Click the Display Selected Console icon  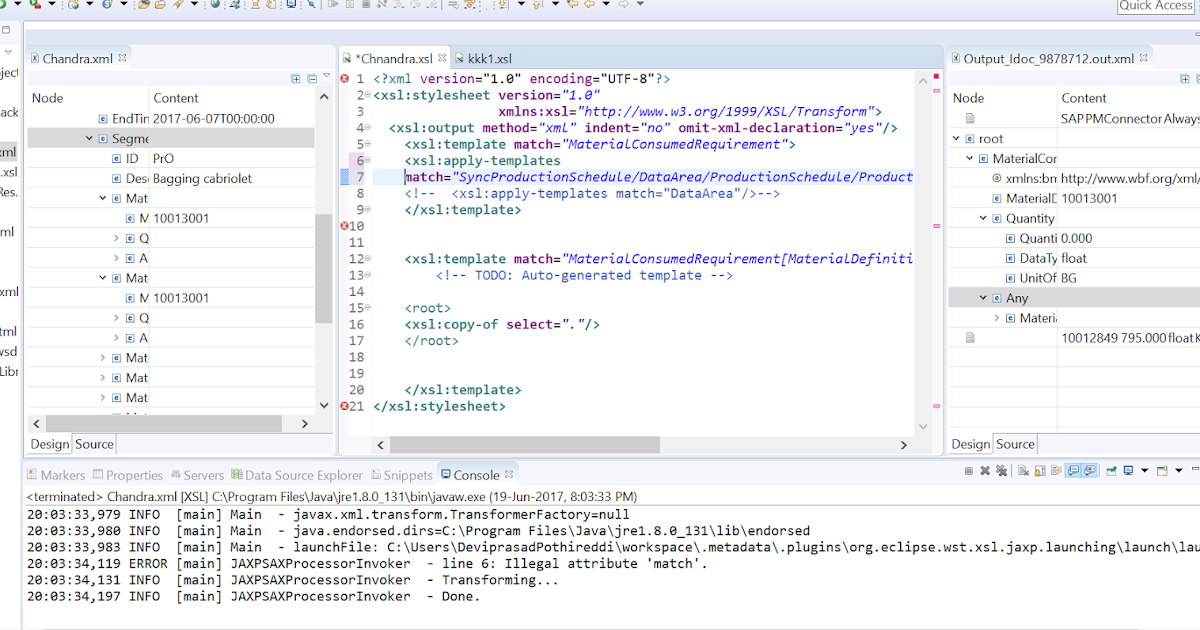[1128, 472]
